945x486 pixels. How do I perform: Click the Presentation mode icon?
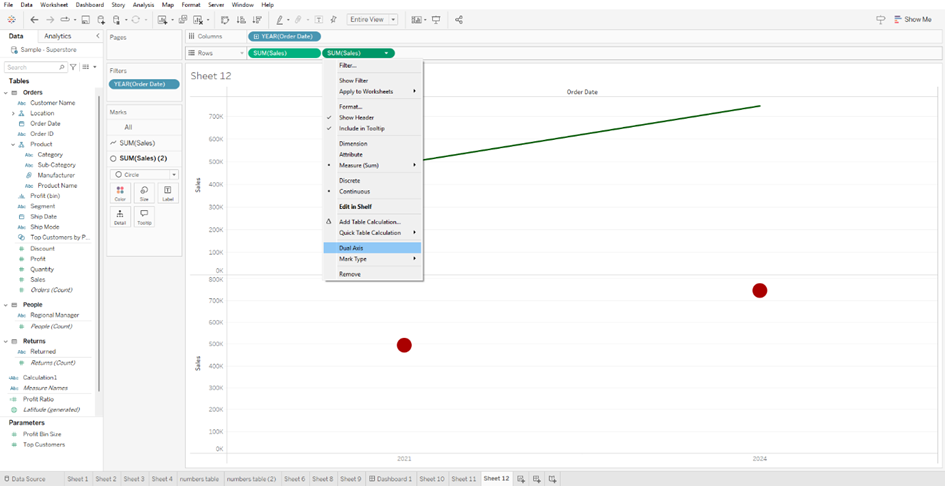click(x=436, y=19)
